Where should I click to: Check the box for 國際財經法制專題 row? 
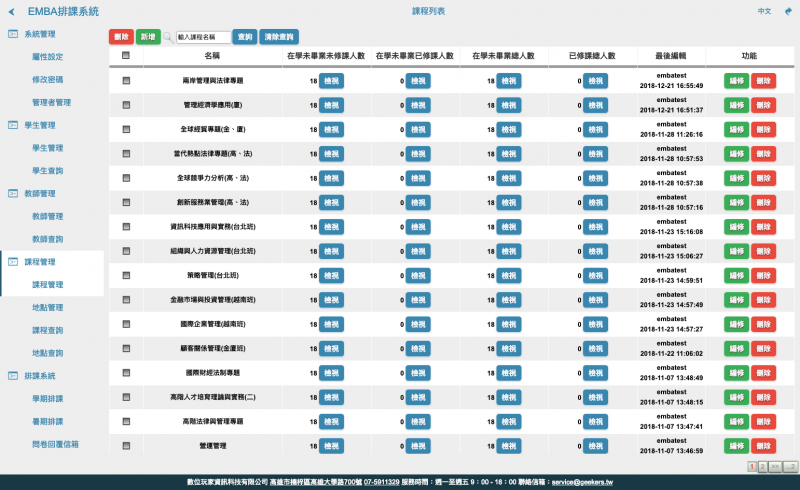tap(126, 373)
